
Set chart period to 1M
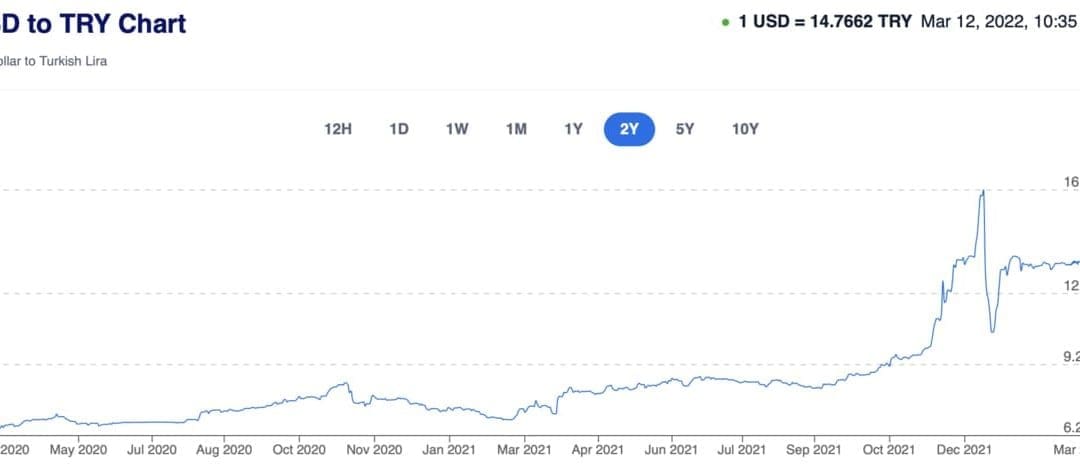pyautogui.click(x=516, y=129)
